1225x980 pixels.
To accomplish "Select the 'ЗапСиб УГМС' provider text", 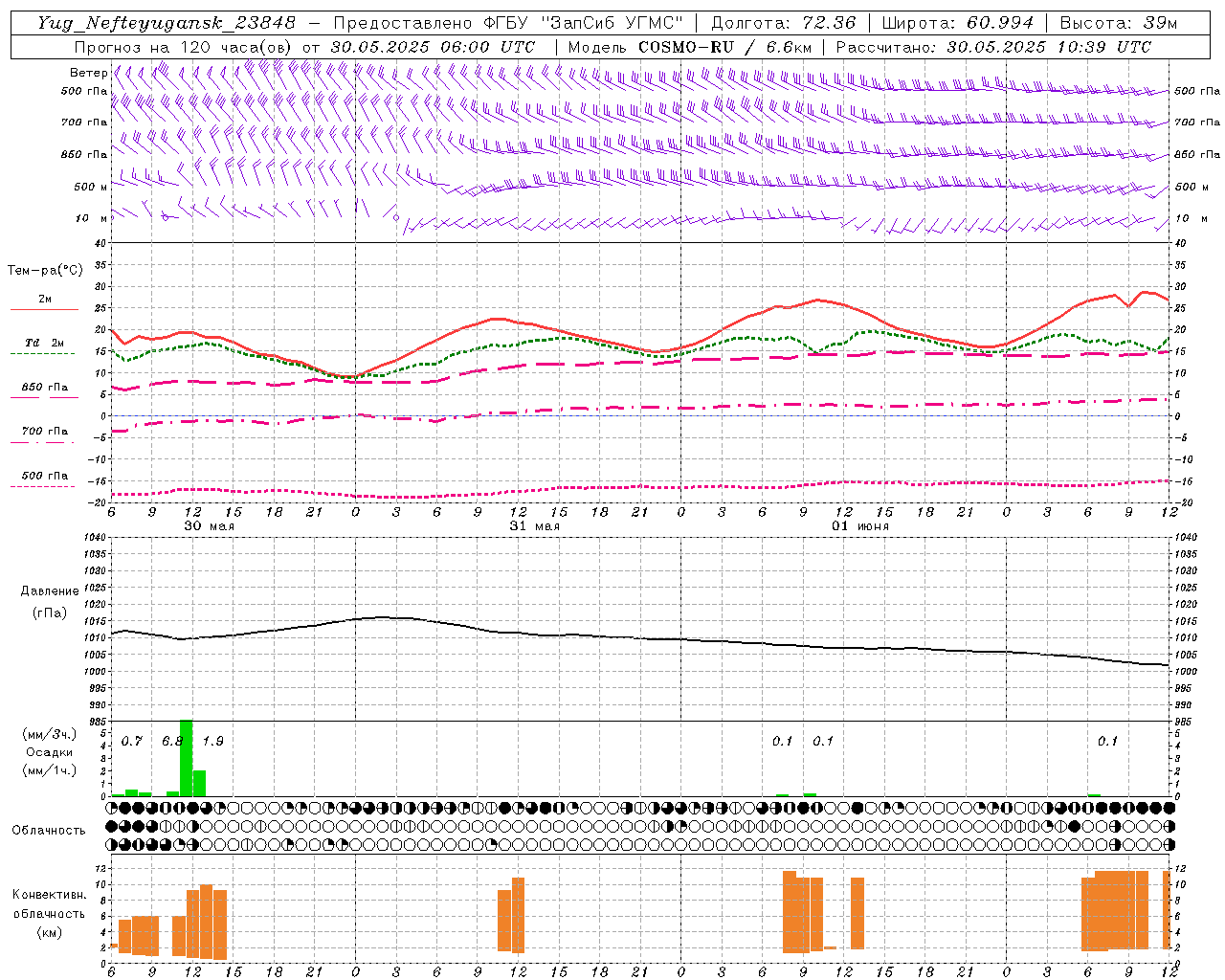I will tap(613, 23).
